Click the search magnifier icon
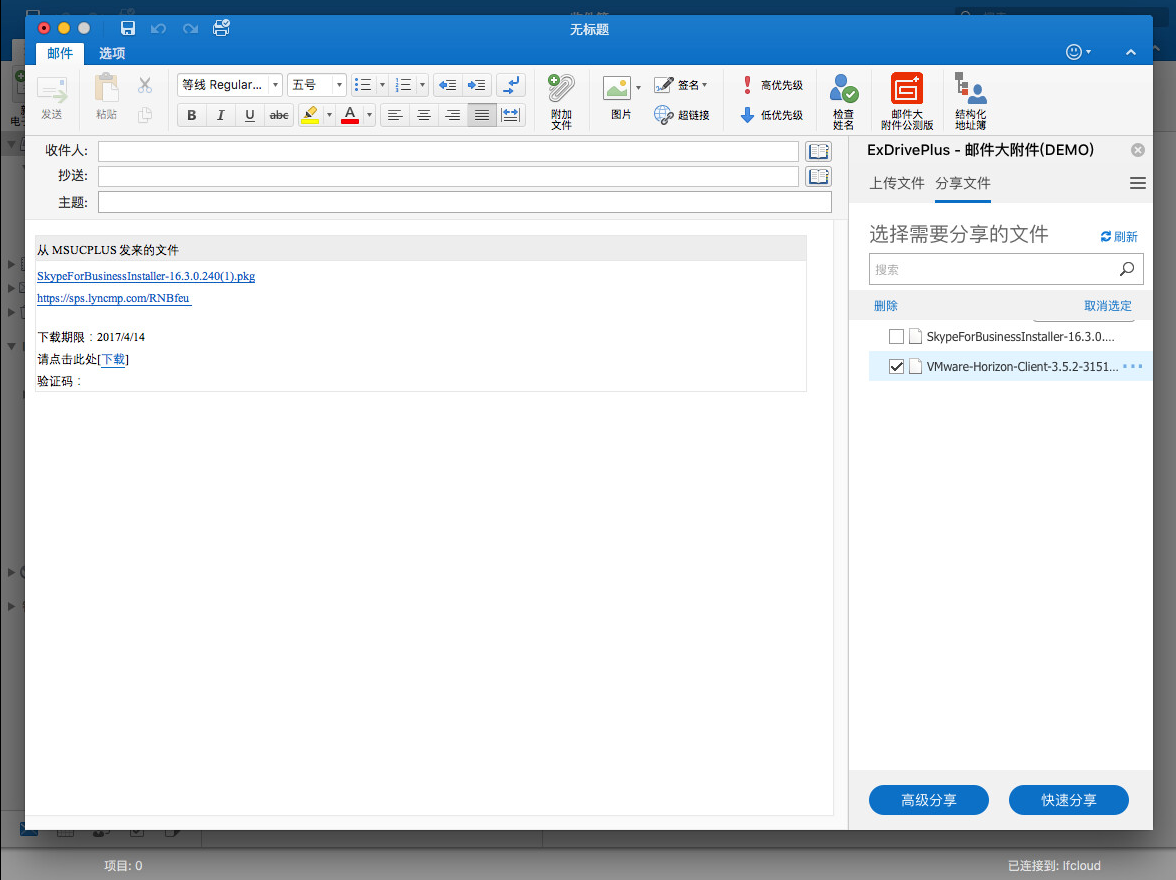 1126,269
